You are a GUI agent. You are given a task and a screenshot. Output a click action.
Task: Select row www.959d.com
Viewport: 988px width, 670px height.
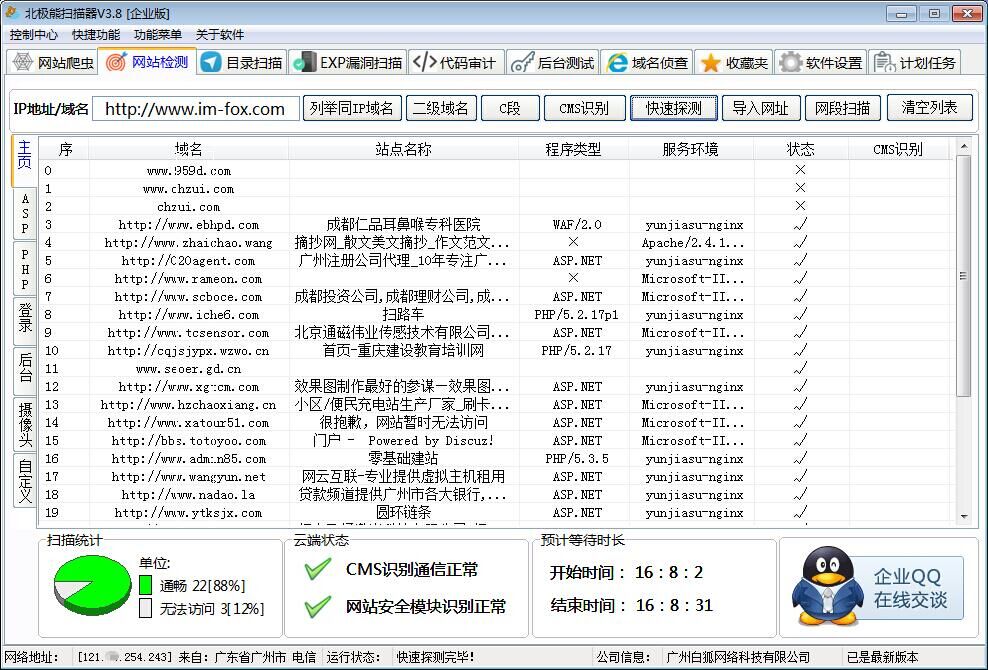(x=497, y=170)
